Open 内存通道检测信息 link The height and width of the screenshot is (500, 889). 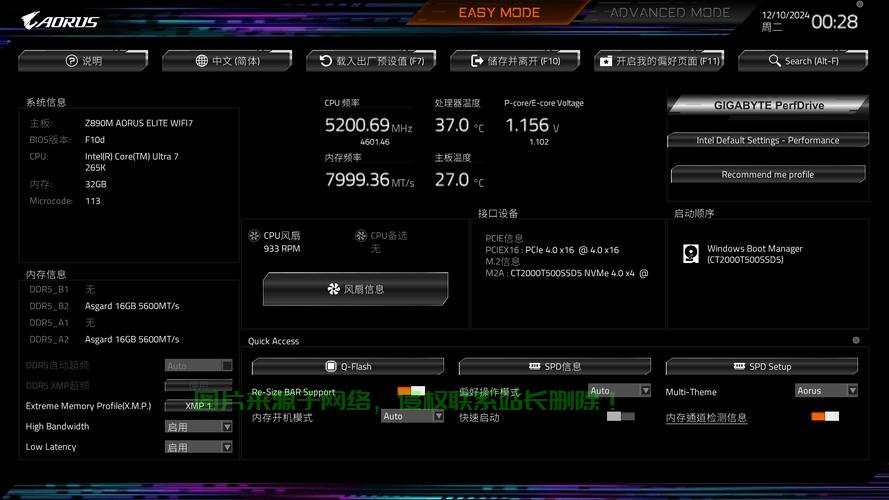click(706, 418)
